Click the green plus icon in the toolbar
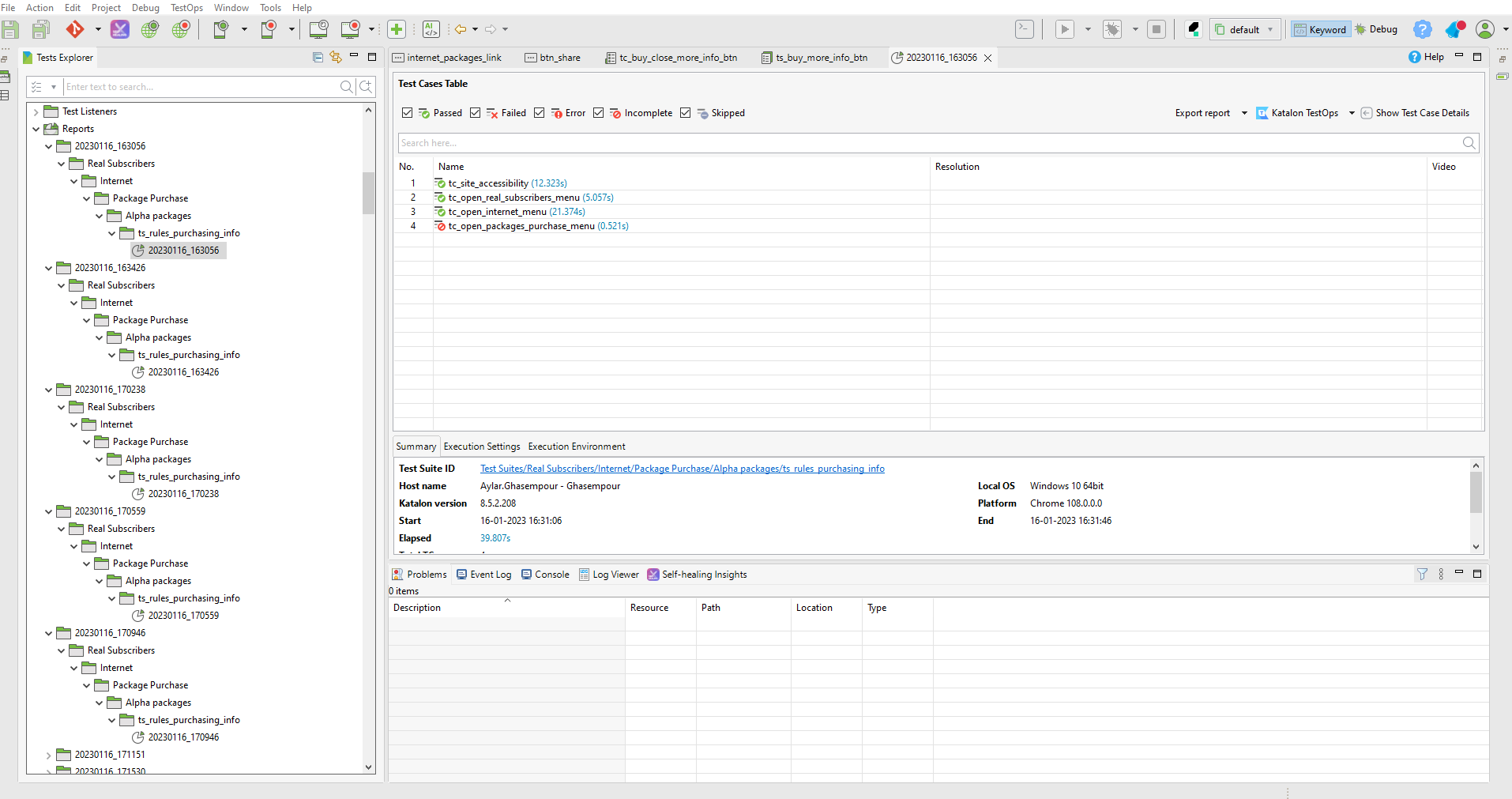1512x799 pixels. coord(397,30)
